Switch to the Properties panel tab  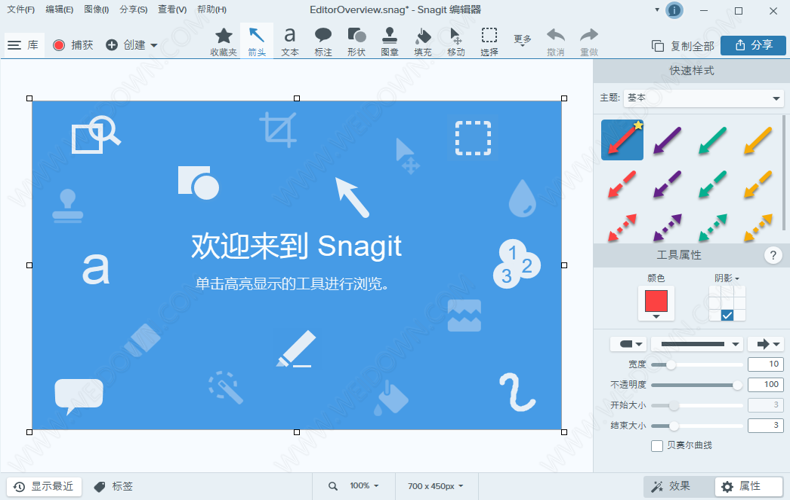(749, 486)
